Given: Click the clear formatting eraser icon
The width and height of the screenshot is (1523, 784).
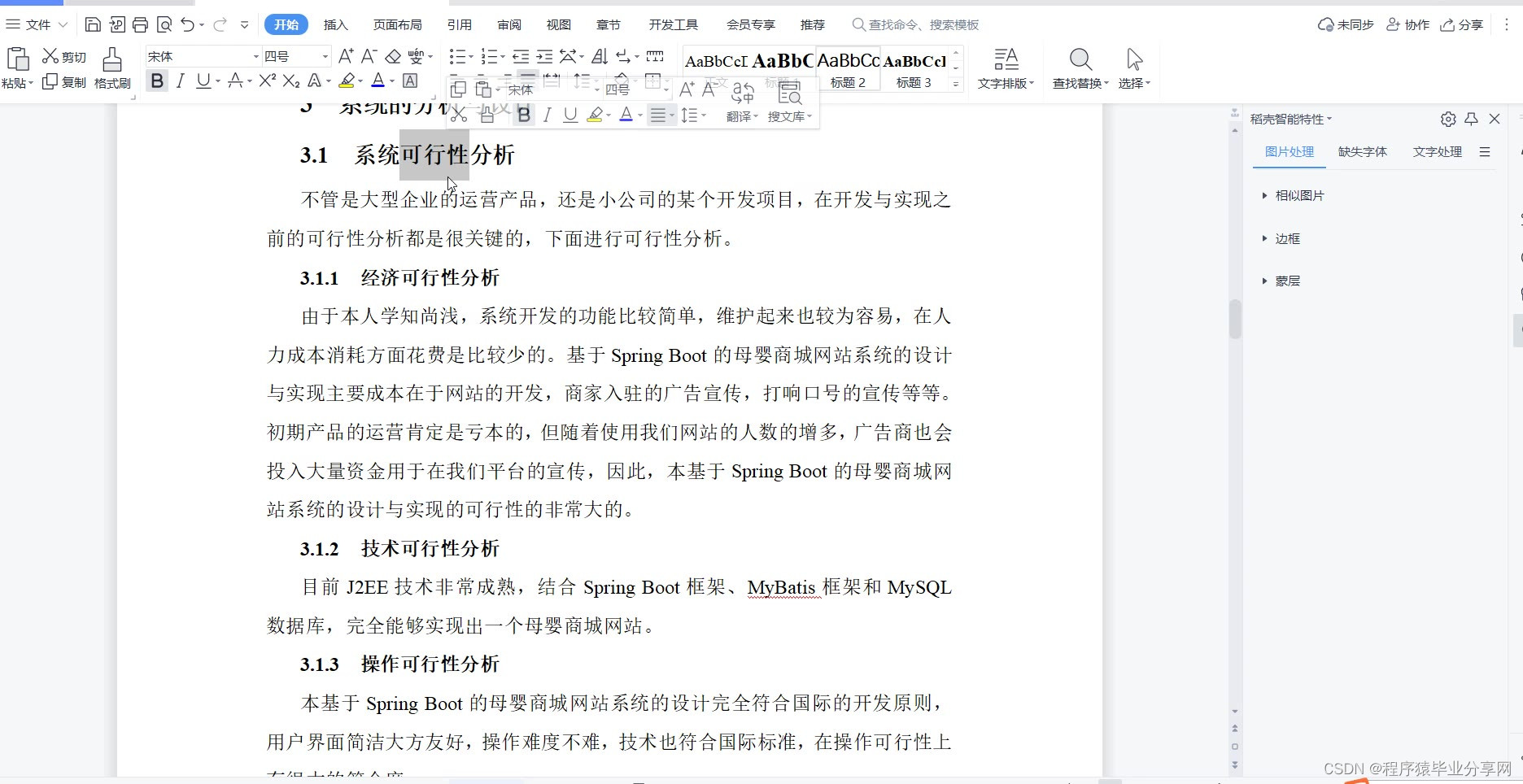Looking at the screenshot, I should pos(393,56).
